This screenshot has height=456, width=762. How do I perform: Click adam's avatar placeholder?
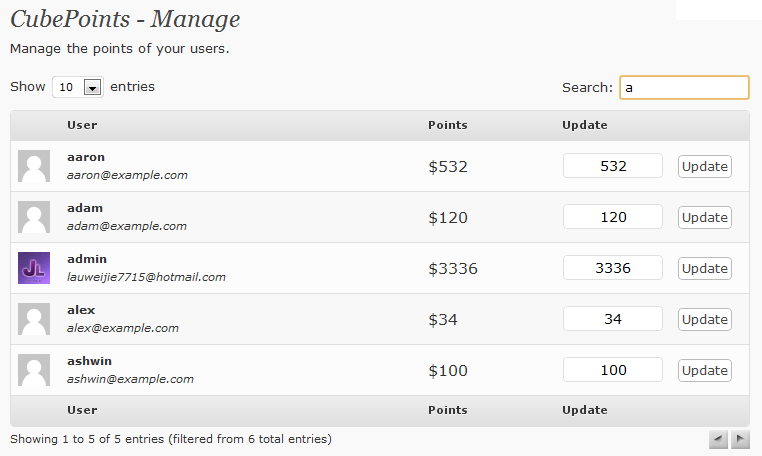click(x=34, y=217)
